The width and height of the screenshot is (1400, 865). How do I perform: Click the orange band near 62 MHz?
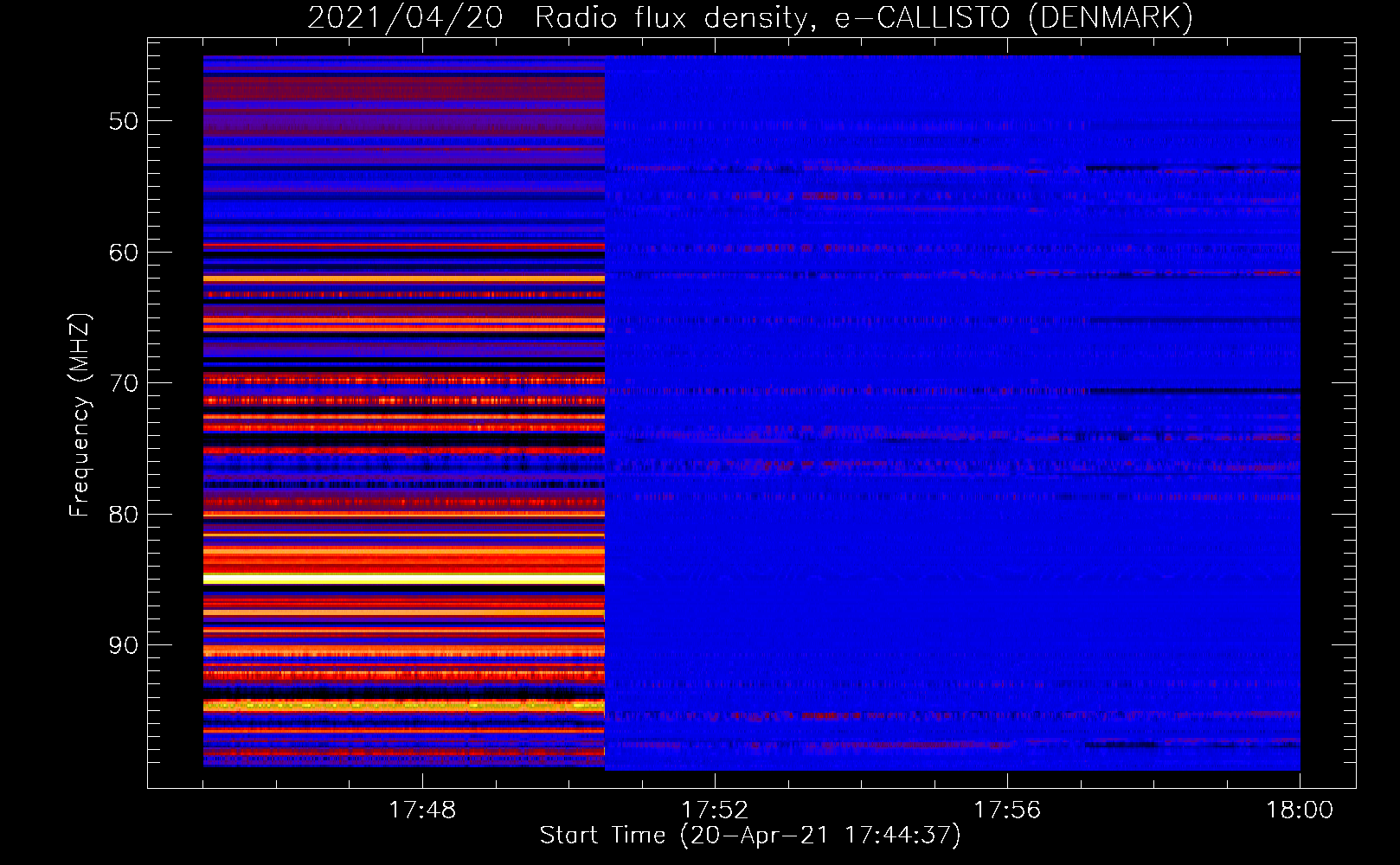(404, 279)
